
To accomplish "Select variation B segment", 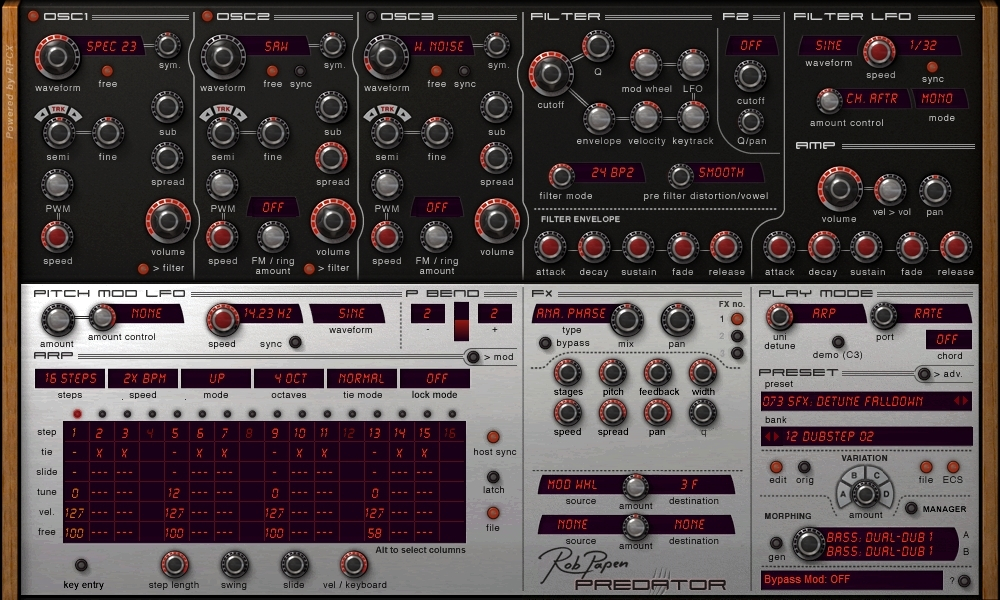I will pyautogui.click(x=853, y=477).
